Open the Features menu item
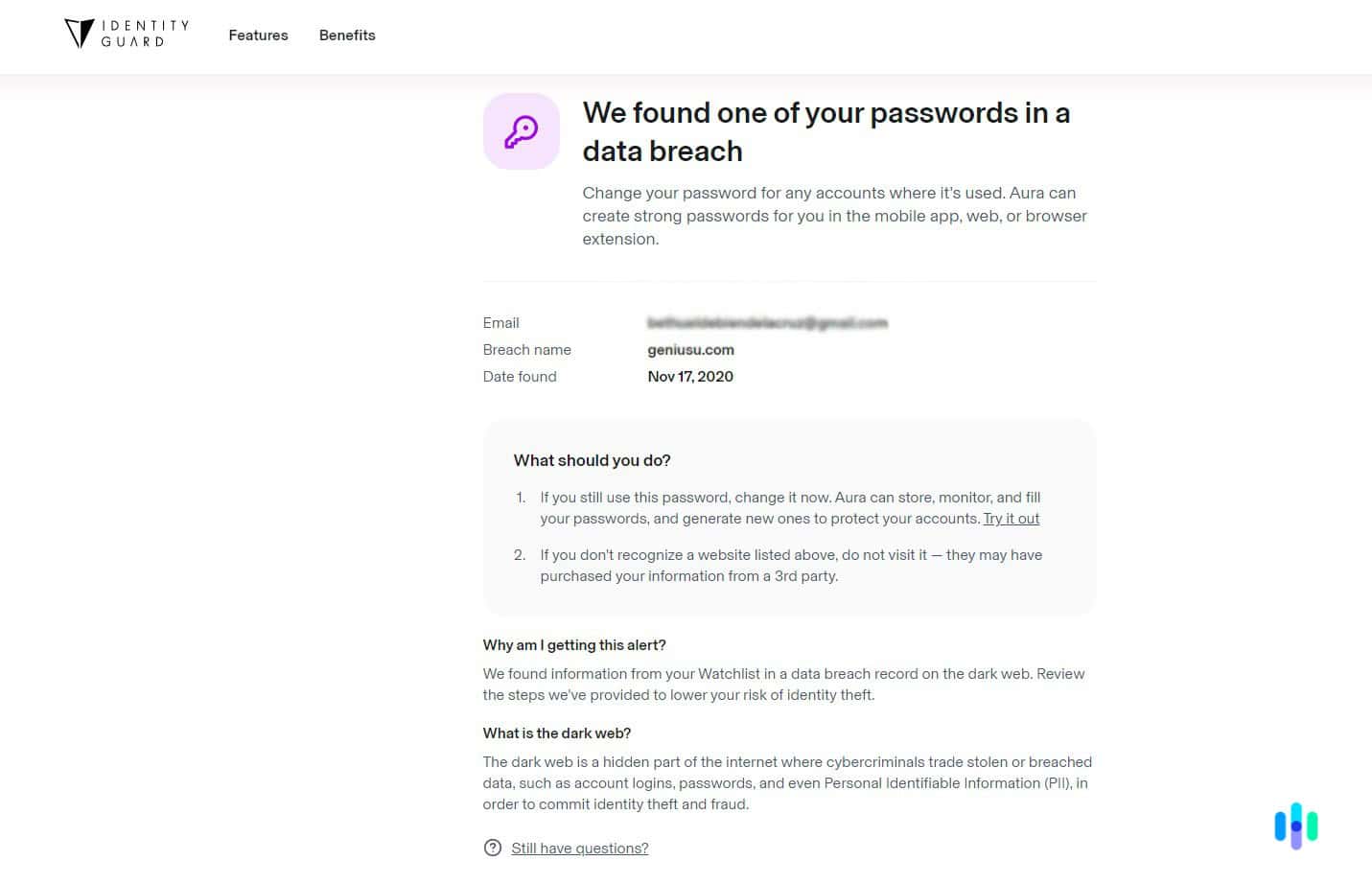 point(258,35)
